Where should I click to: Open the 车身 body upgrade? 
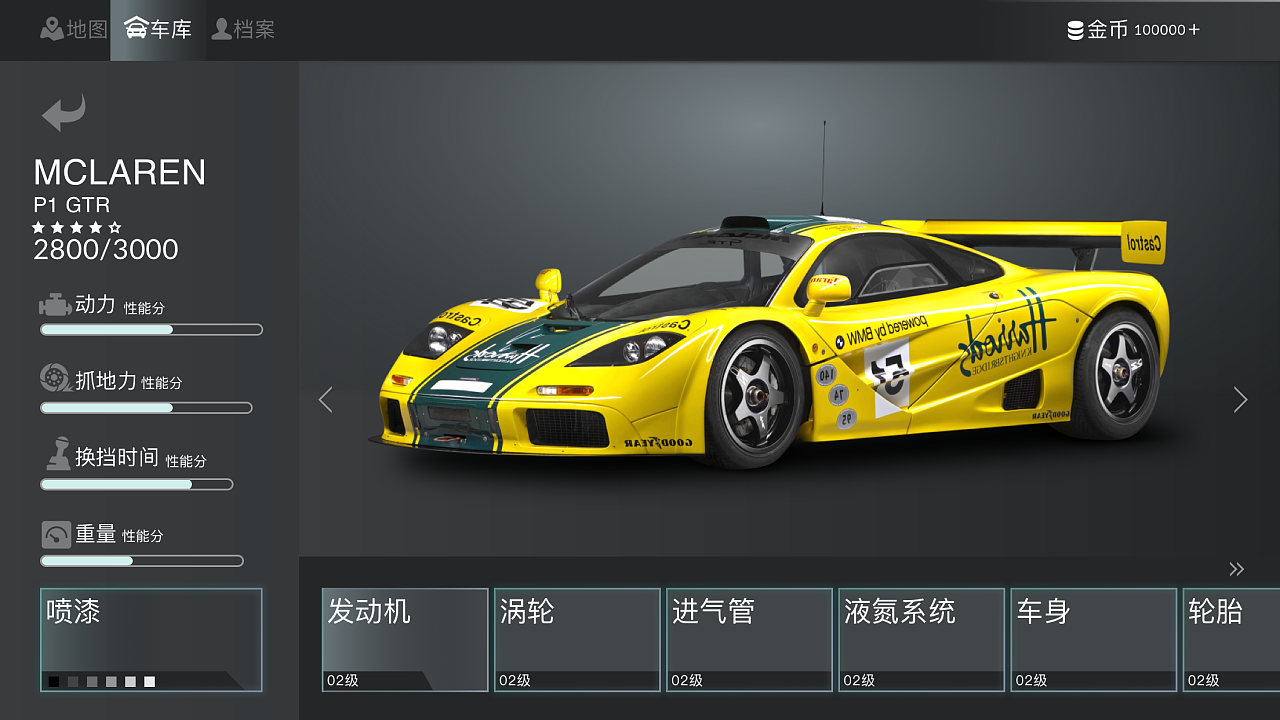tap(1093, 640)
